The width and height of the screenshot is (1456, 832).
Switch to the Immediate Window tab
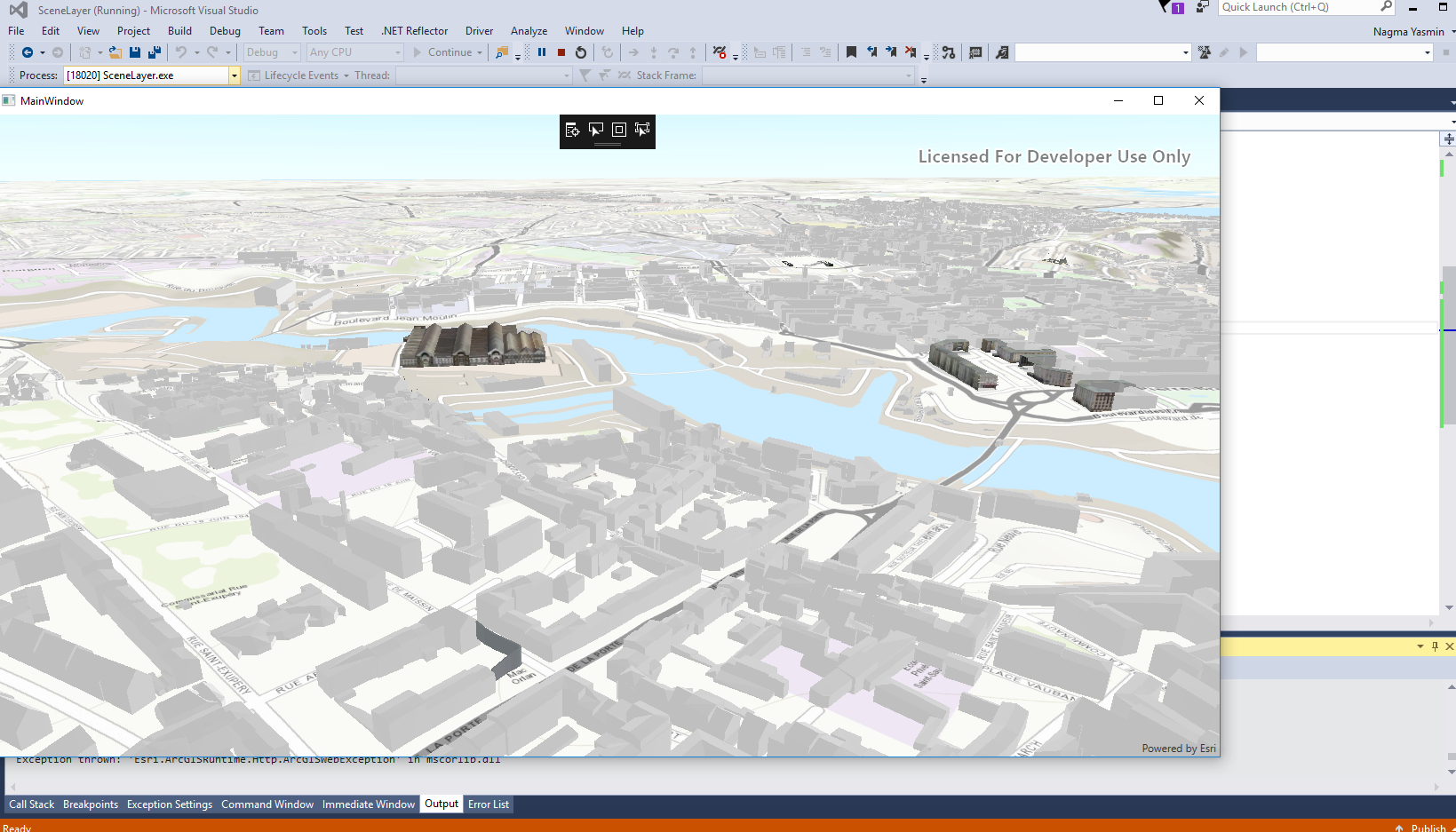(x=369, y=804)
